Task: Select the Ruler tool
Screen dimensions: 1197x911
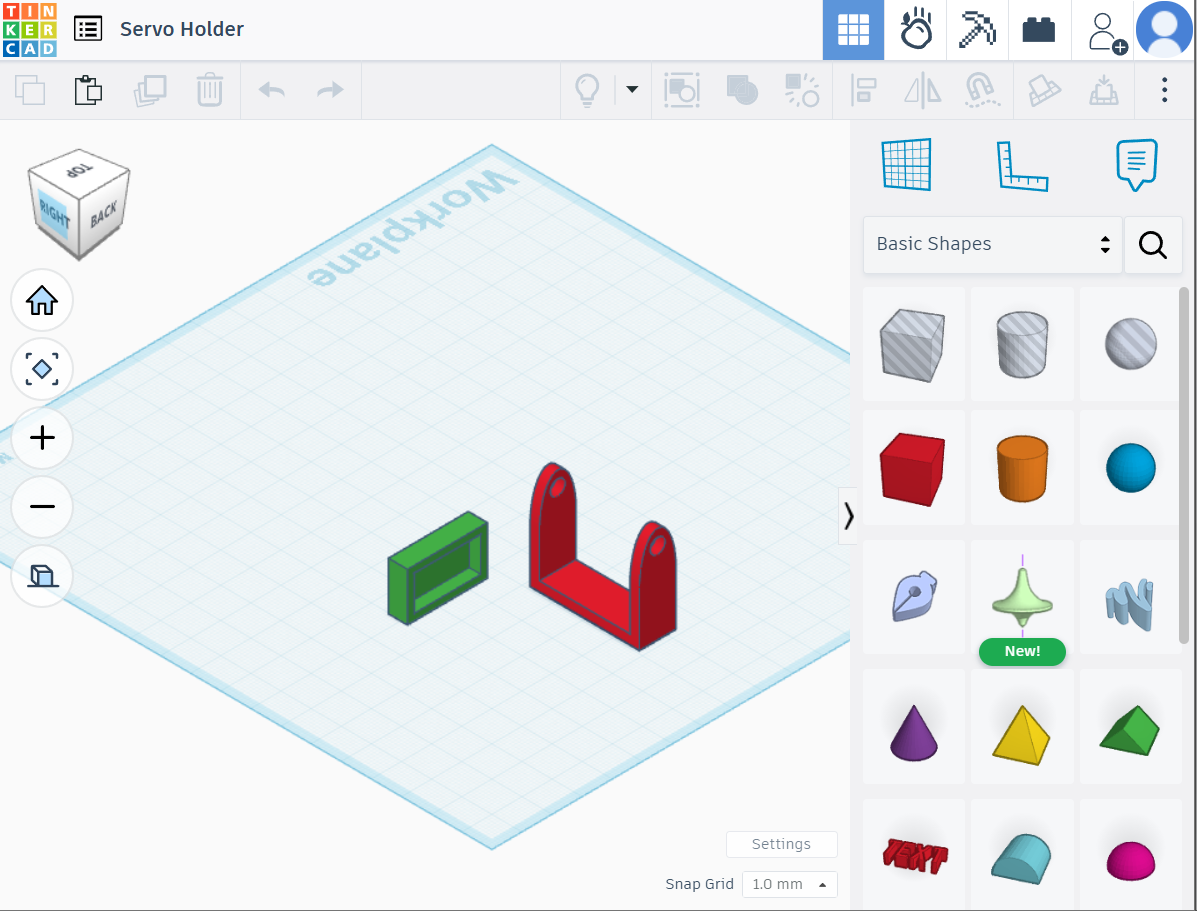Action: [x=1022, y=165]
